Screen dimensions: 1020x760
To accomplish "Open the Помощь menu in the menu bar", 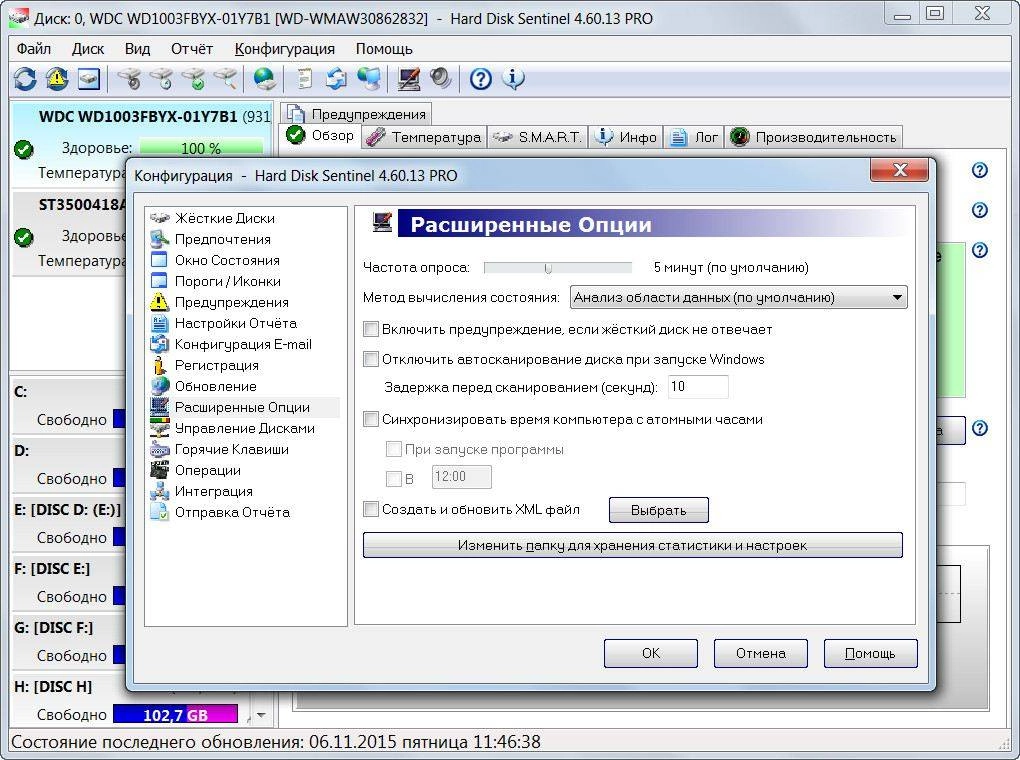I will [x=384, y=49].
